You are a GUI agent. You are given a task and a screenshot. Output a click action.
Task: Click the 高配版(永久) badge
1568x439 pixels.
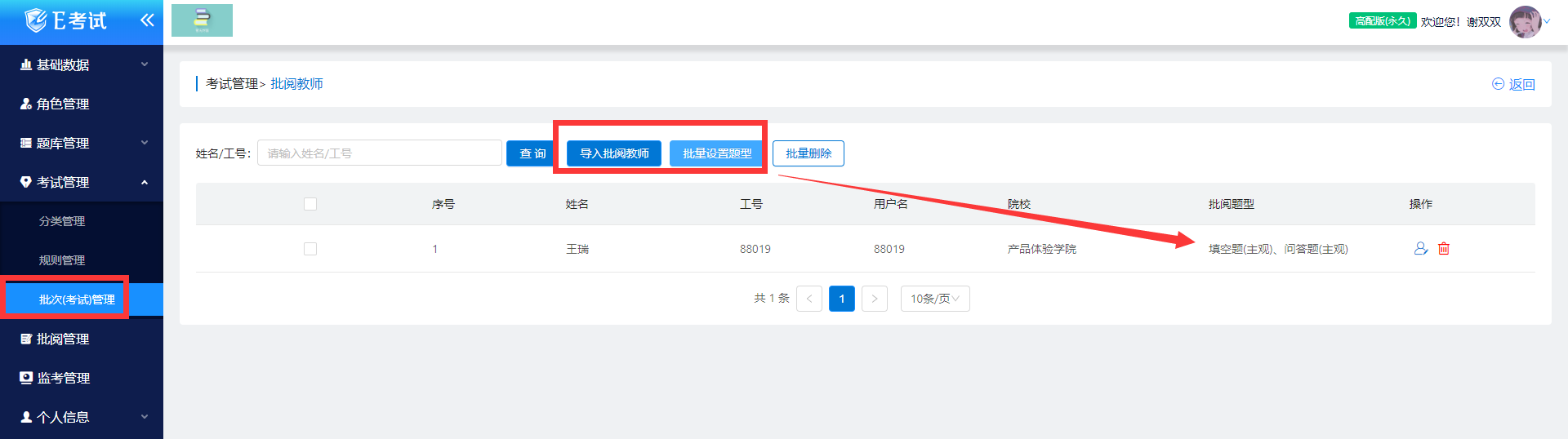click(1383, 21)
